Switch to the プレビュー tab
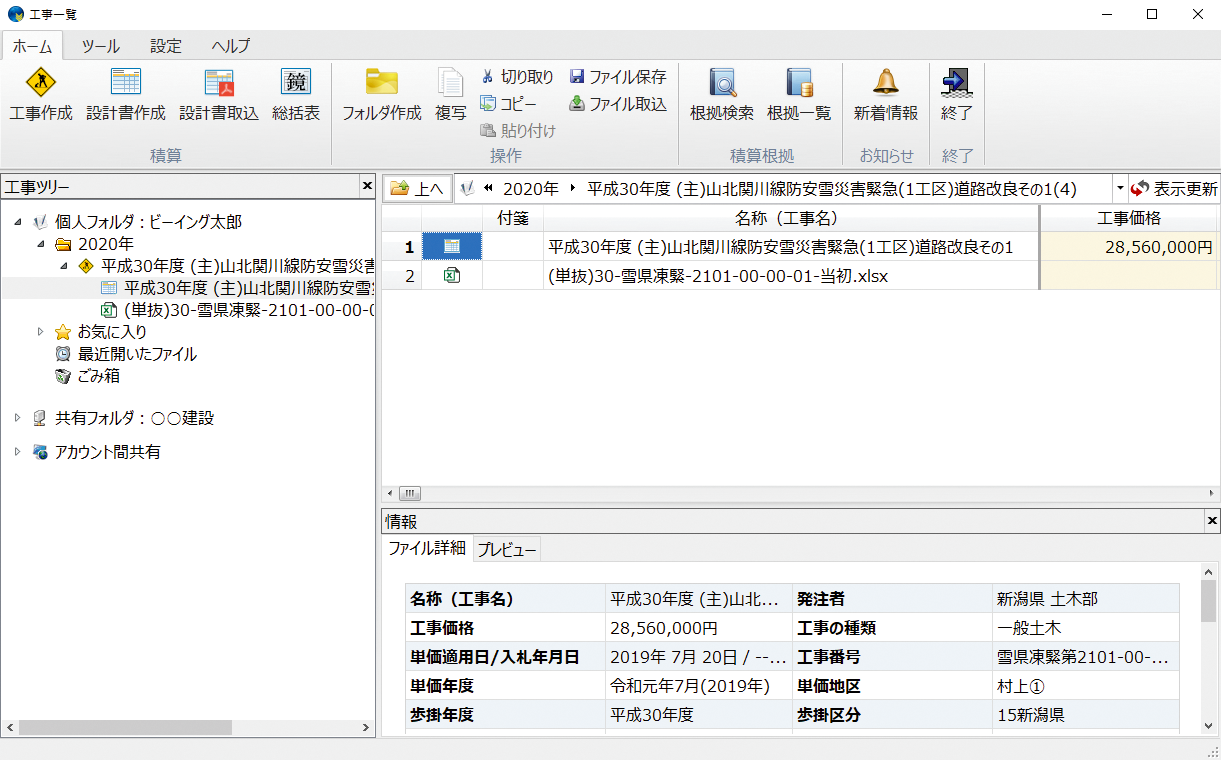1221x760 pixels. click(x=507, y=549)
